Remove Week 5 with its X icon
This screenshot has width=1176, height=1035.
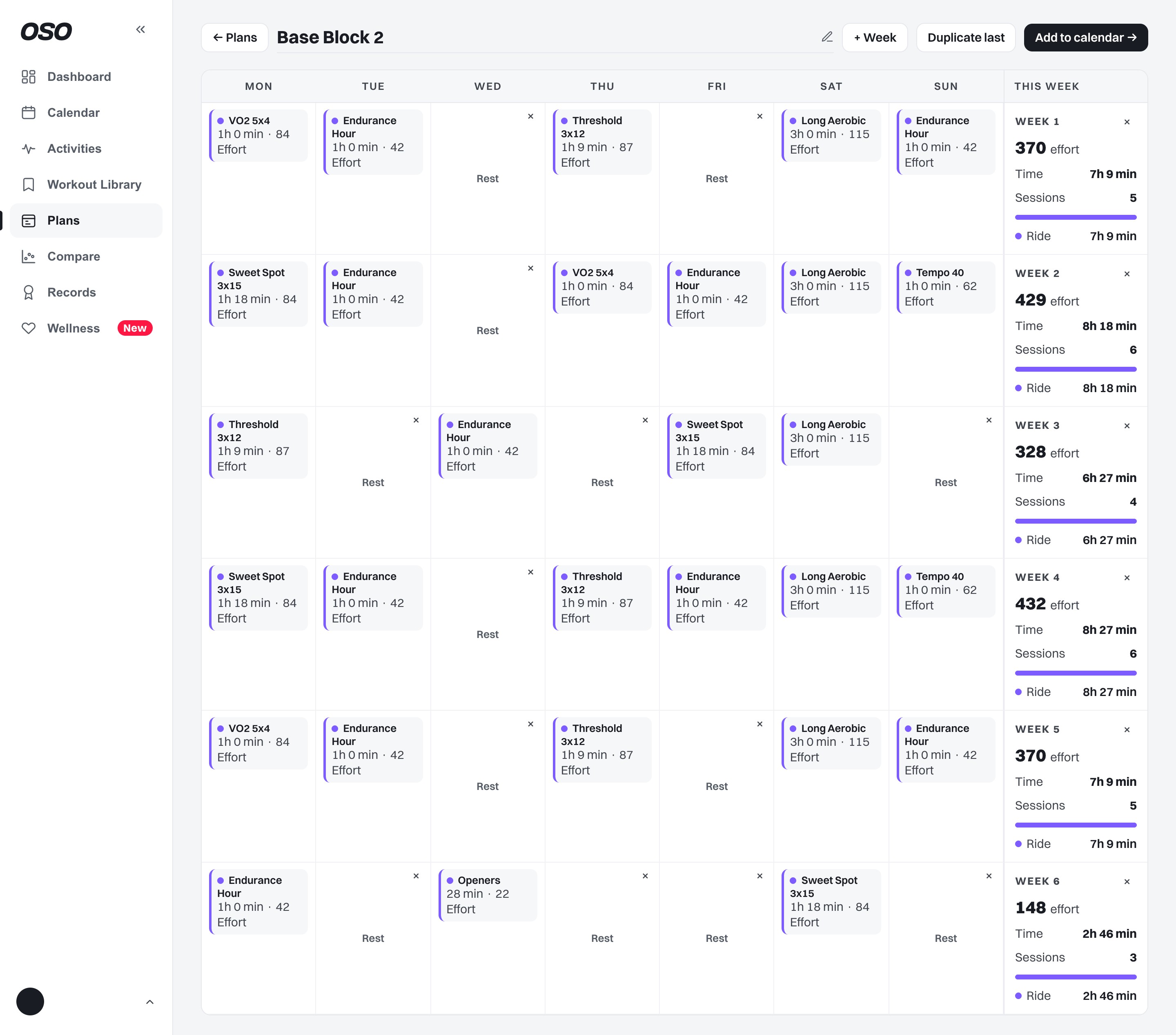click(1127, 730)
